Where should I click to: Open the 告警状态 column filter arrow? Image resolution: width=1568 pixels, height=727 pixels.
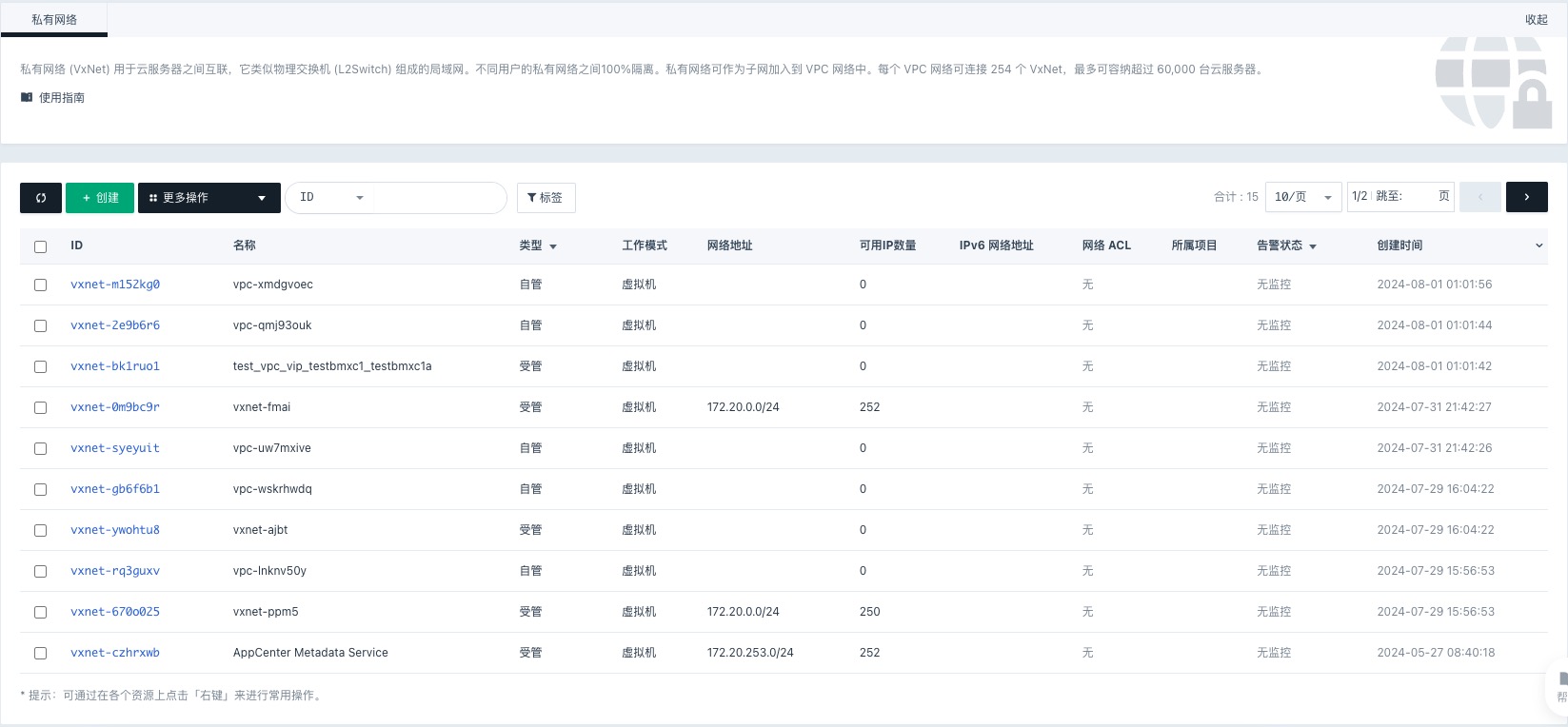(1313, 246)
